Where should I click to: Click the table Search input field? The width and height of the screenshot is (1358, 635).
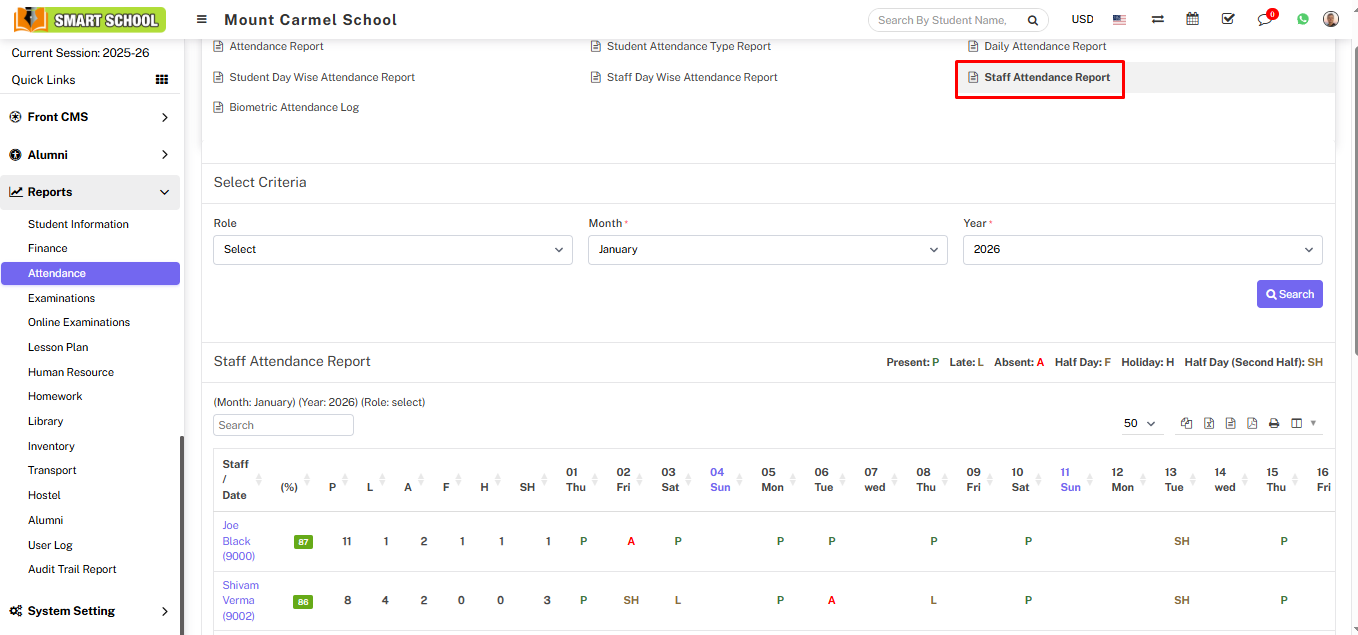(283, 425)
